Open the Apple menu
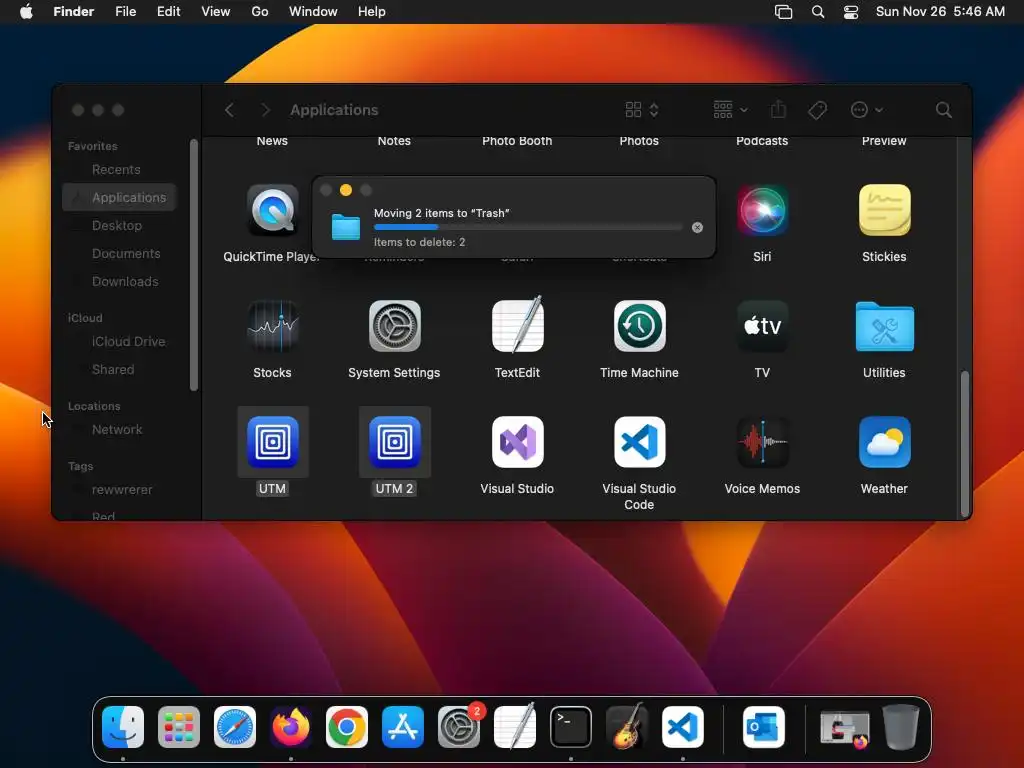Screen dimensions: 1024x768 pyautogui.click(x=26, y=12)
